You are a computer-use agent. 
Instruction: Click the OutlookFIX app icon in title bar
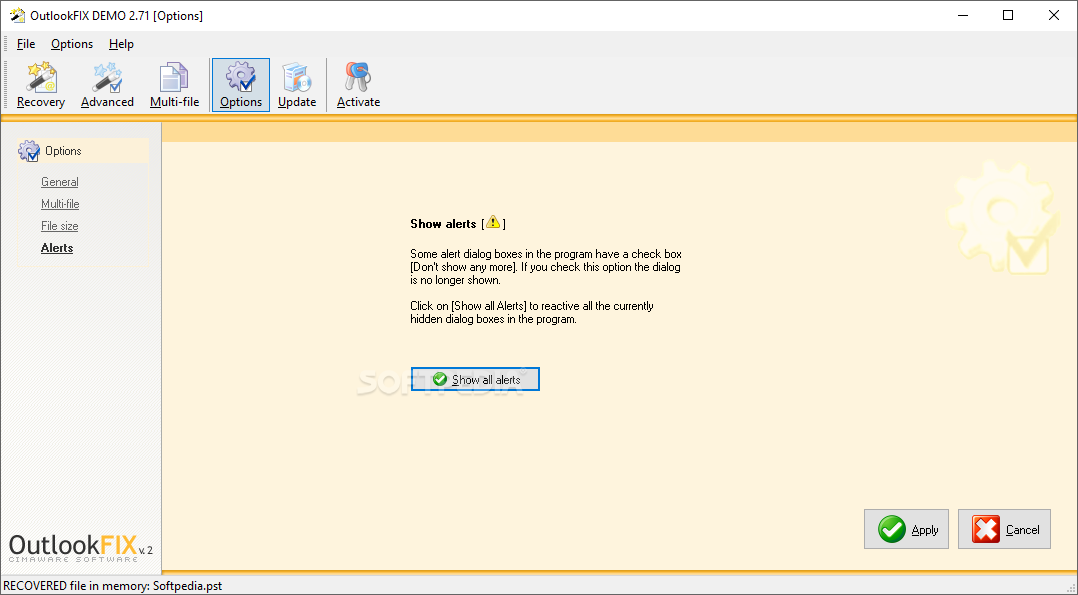coord(17,15)
